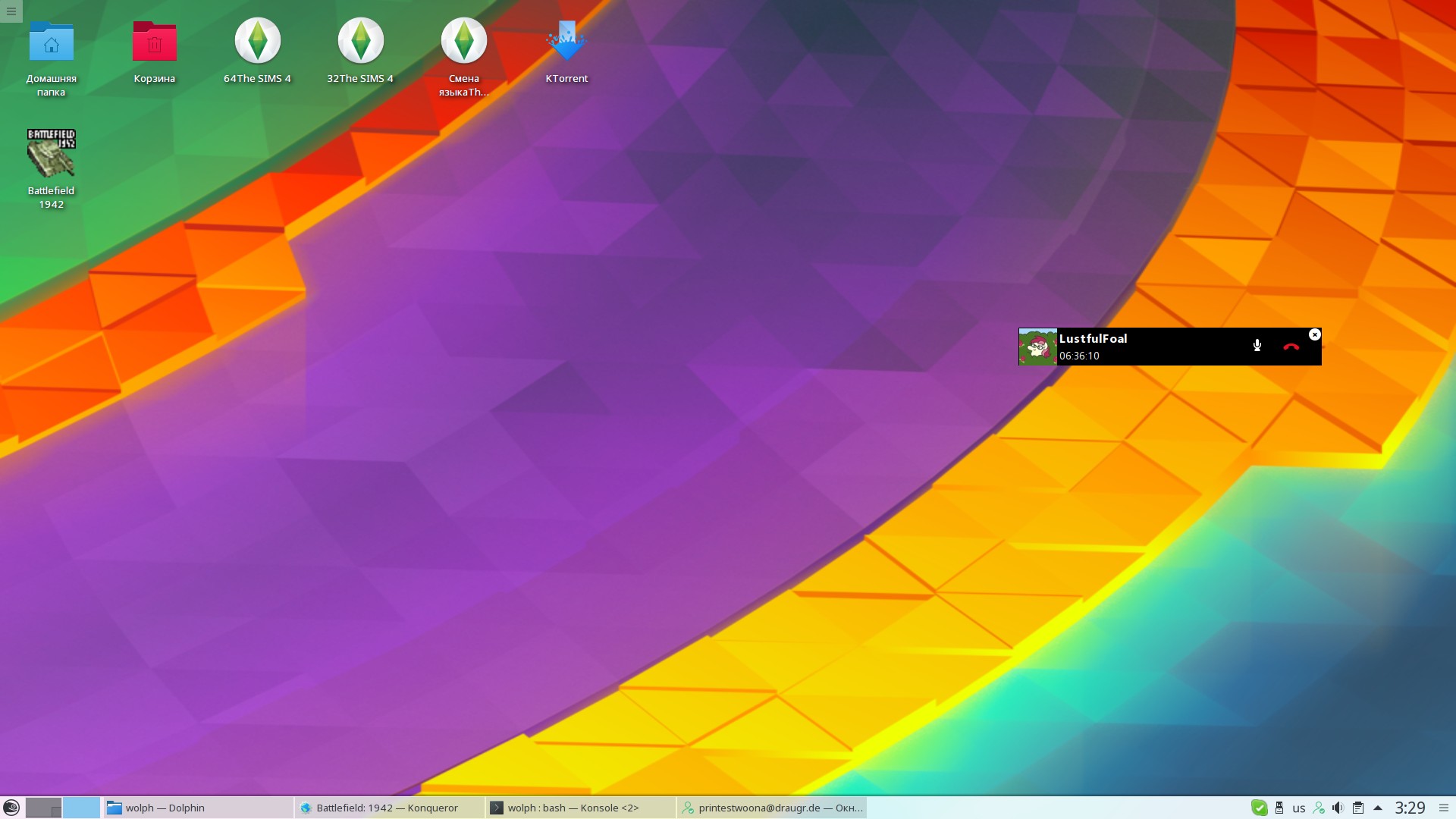The width and height of the screenshot is (1456, 819).
Task: Click the 3:29 clock
Action: (x=1410, y=808)
